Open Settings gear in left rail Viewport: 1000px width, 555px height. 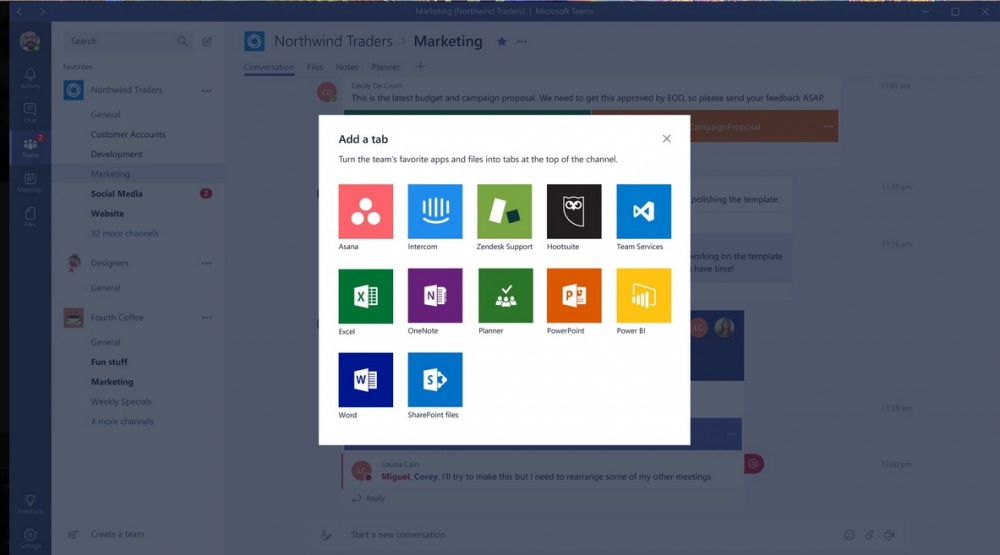[30, 538]
